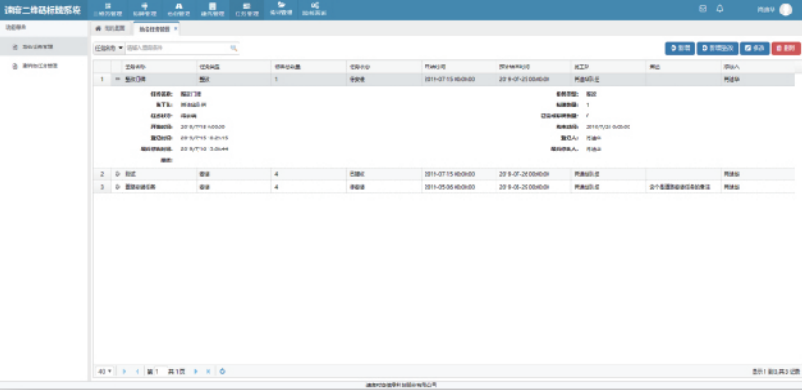Click the task name cell in row 3
The width and height of the screenshot is (802, 390).
pyautogui.click(x=159, y=187)
